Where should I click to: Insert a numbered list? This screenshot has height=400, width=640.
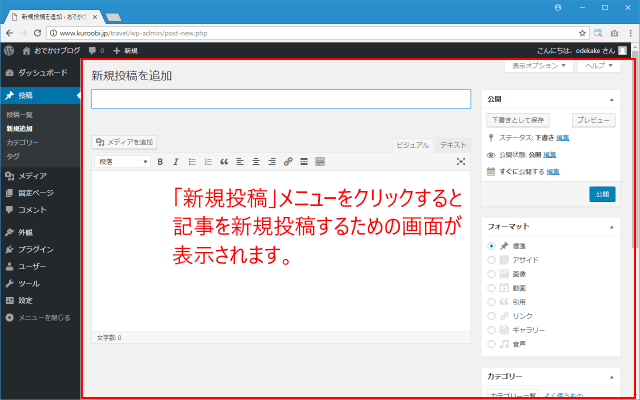coord(208,162)
